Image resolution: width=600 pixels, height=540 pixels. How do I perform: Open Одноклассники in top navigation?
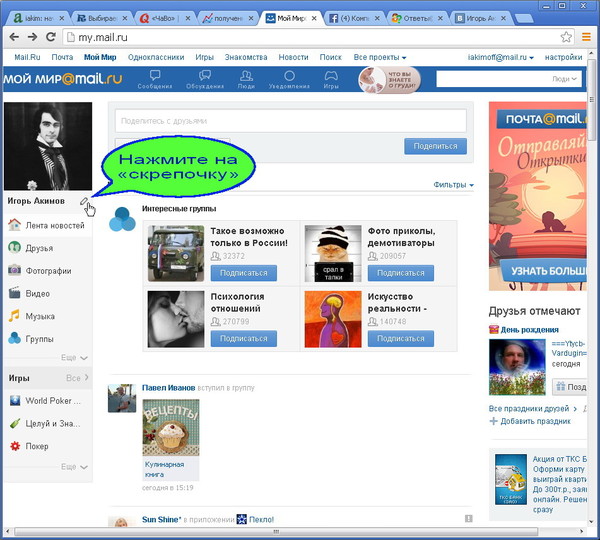(156, 57)
